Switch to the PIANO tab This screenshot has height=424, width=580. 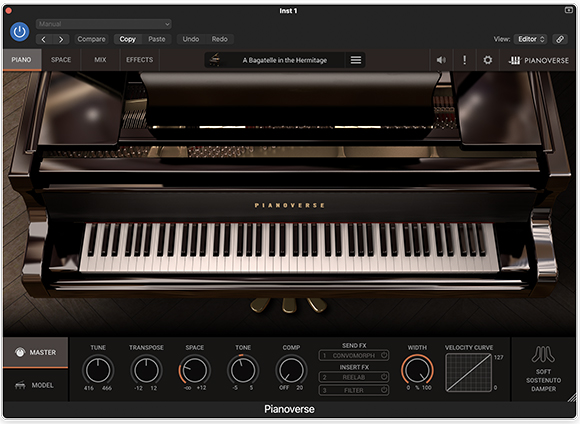click(21, 60)
